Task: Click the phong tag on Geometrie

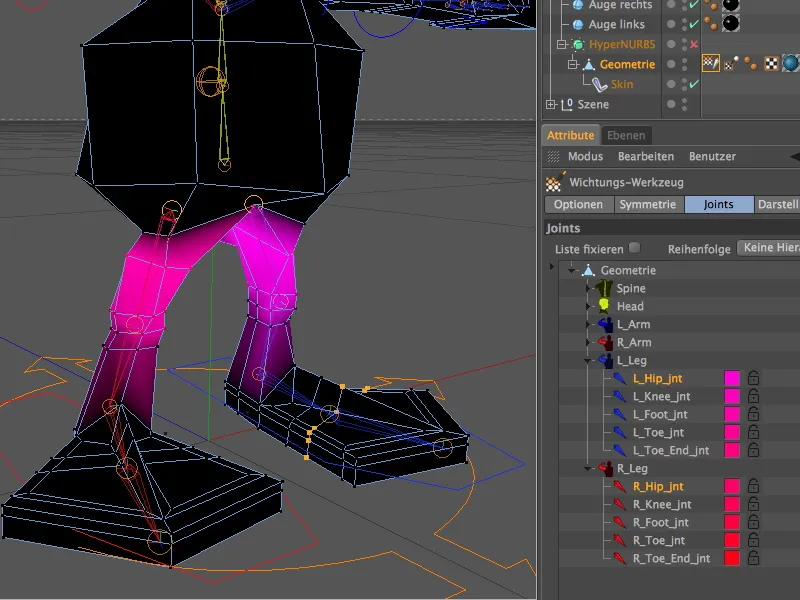Action: pyautogui.click(x=751, y=64)
